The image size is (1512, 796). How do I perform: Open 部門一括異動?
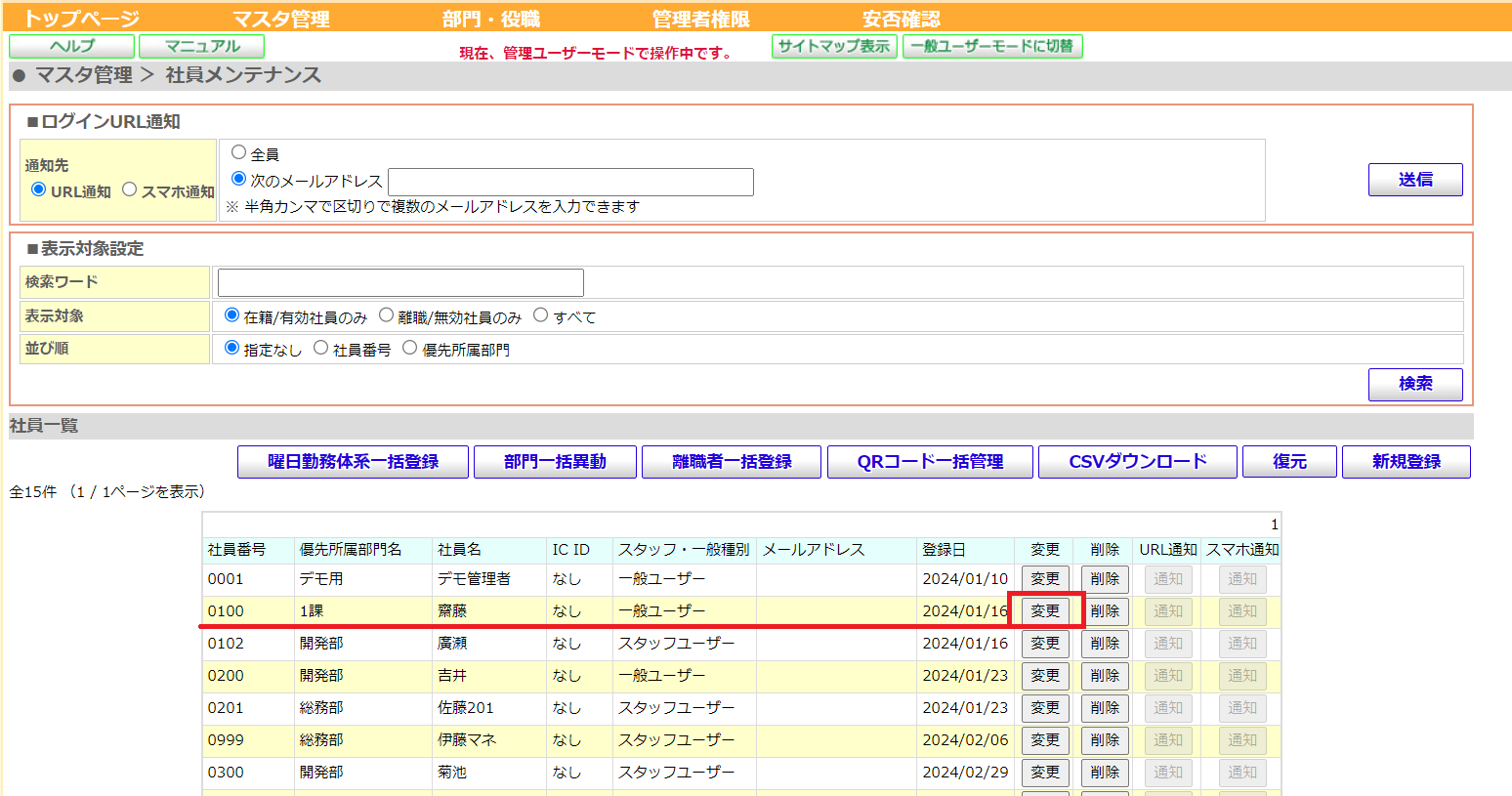point(555,462)
